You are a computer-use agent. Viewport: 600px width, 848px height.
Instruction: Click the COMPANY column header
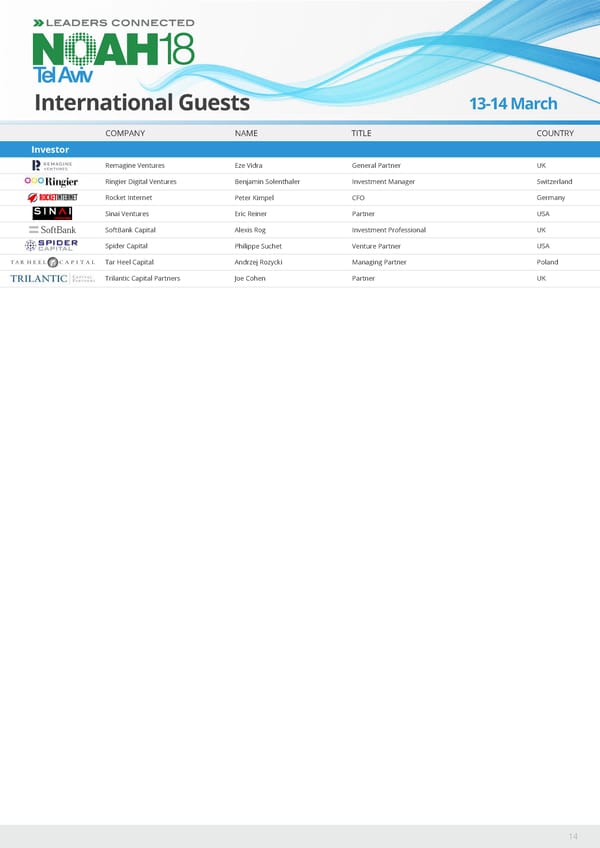click(x=125, y=133)
